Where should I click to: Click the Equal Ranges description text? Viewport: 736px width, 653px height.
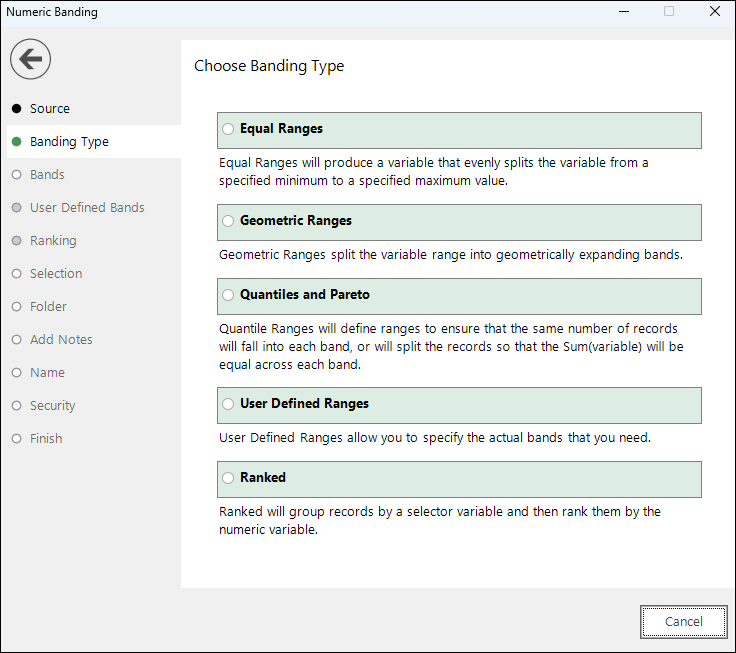click(x=434, y=171)
